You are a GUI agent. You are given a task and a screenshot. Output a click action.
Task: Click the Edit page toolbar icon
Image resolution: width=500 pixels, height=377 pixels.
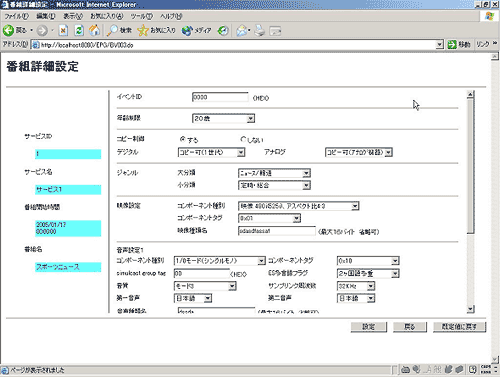click(x=275, y=31)
